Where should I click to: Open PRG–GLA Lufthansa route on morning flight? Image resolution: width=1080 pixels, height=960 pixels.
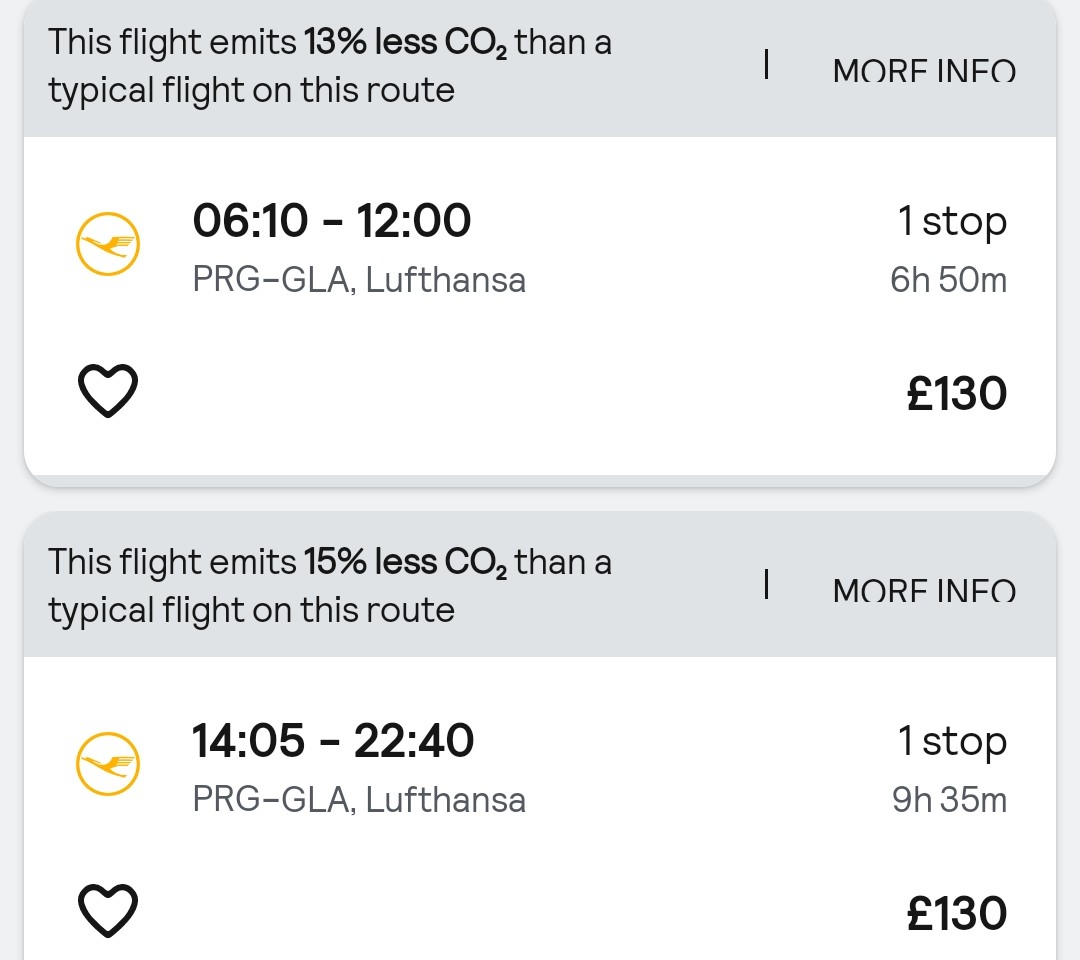point(359,280)
